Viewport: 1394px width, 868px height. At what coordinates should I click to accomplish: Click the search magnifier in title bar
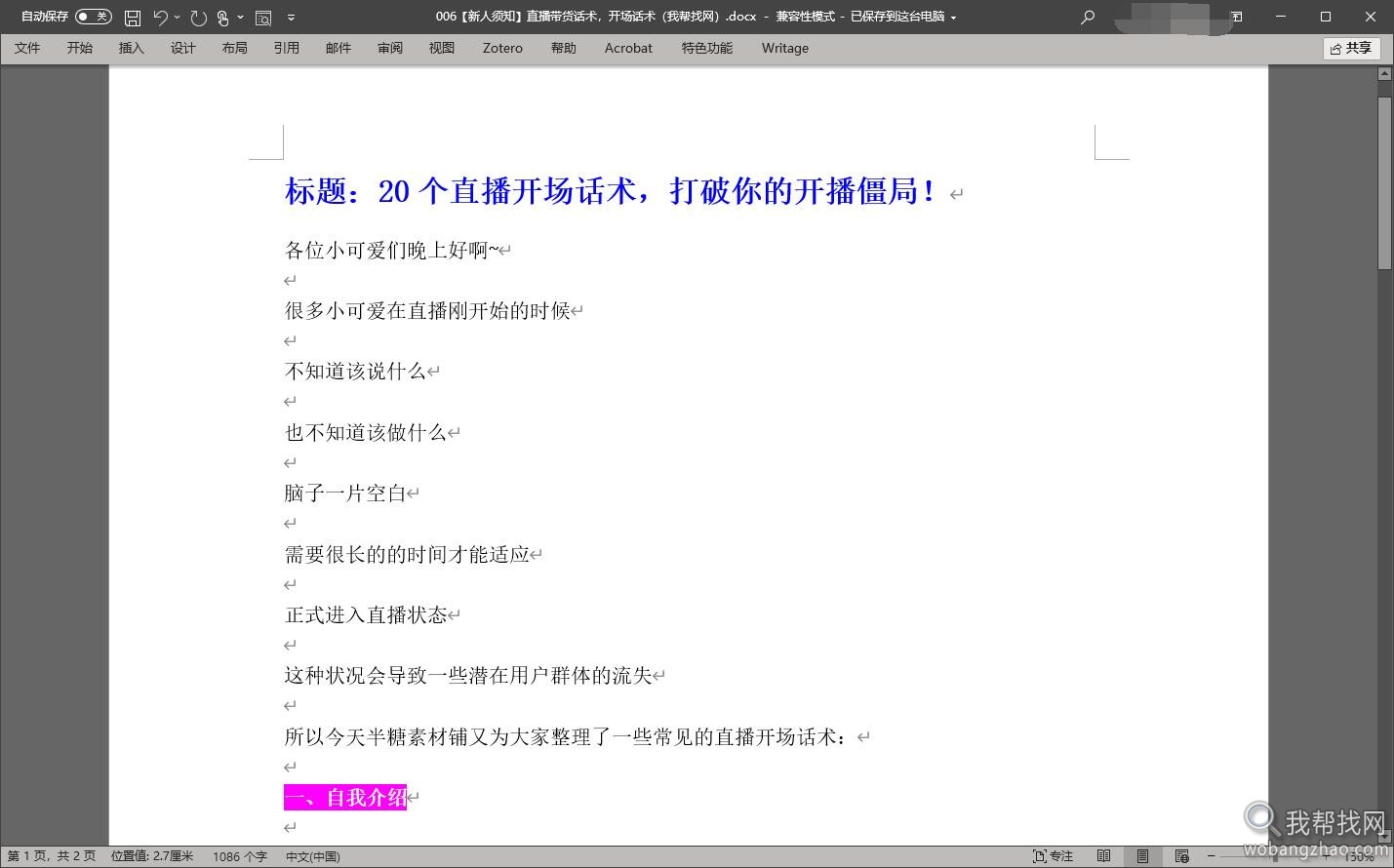click(1088, 17)
